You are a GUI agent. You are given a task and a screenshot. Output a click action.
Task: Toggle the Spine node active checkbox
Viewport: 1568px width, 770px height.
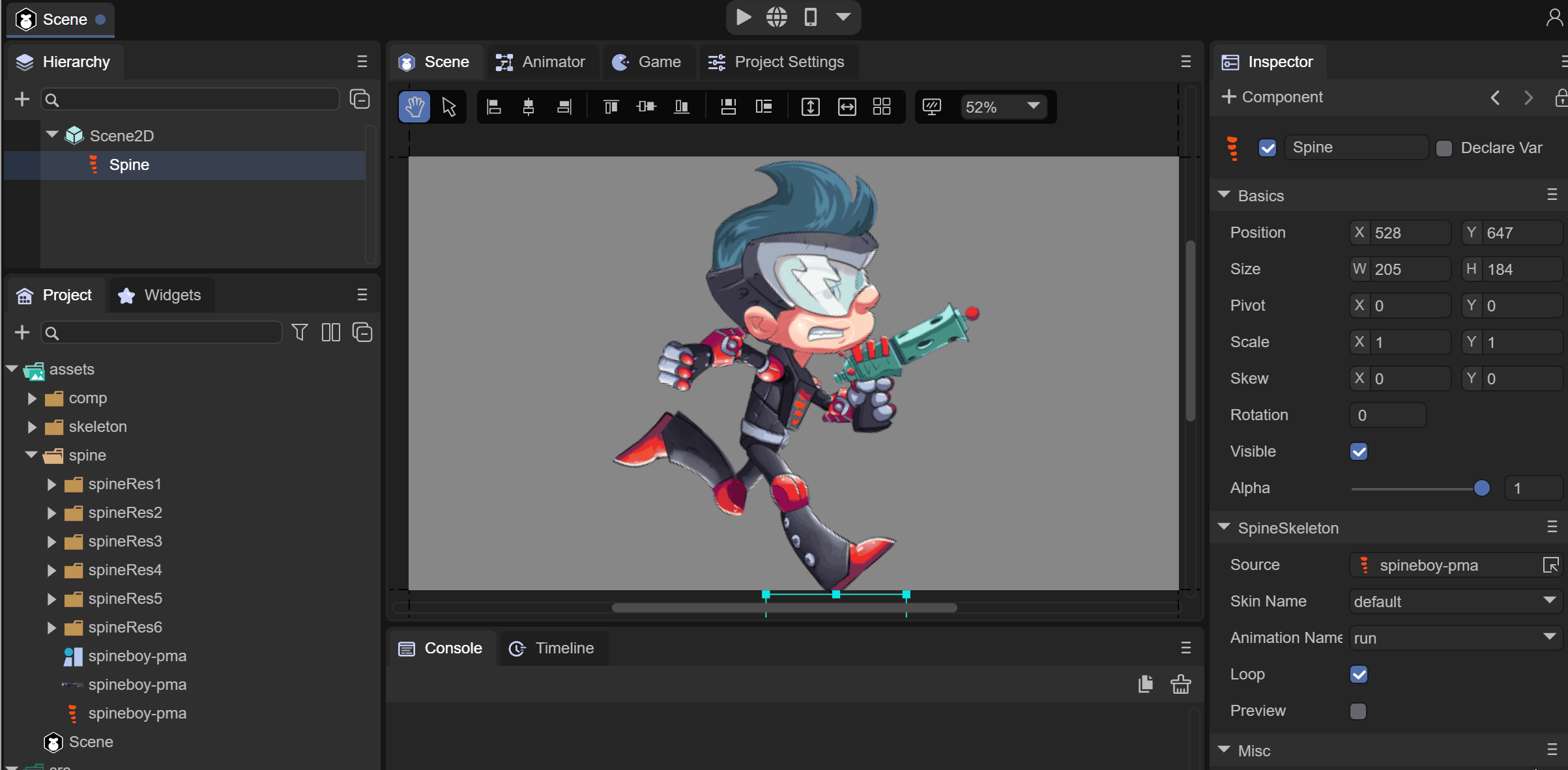tap(1268, 148)
